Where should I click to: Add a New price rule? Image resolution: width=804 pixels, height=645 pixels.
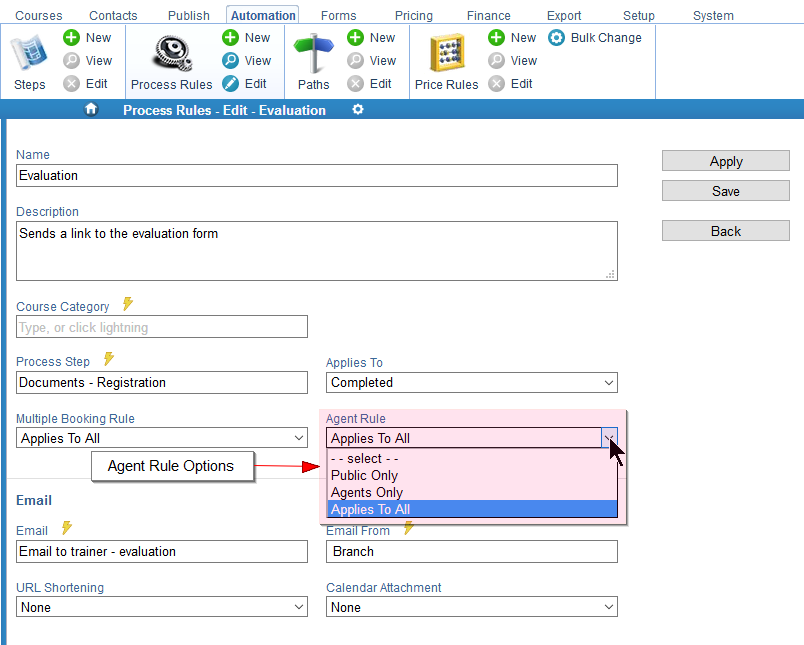tap(512, 37)
